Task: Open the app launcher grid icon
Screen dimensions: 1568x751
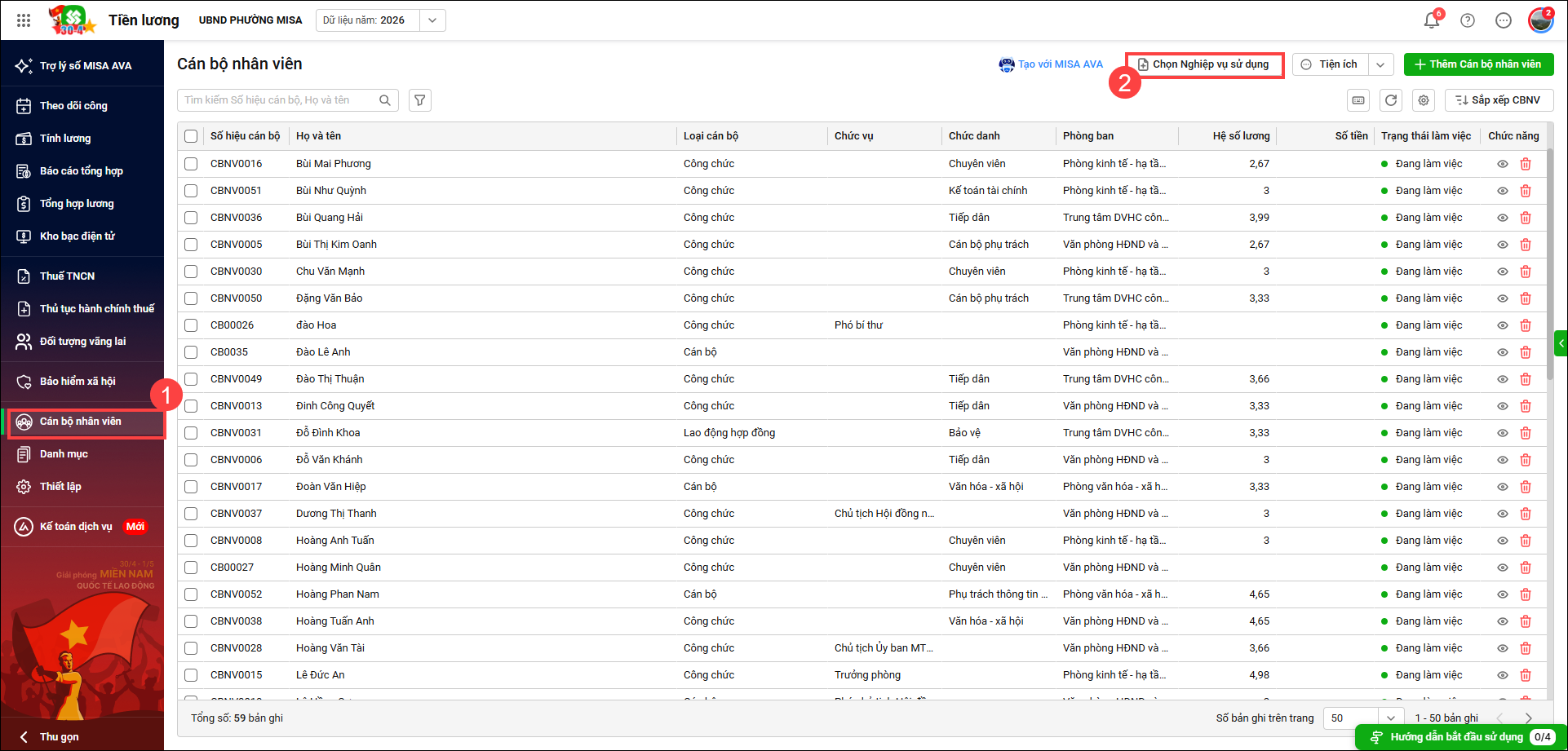Action: pyautogui.click(x=24, y=20)
